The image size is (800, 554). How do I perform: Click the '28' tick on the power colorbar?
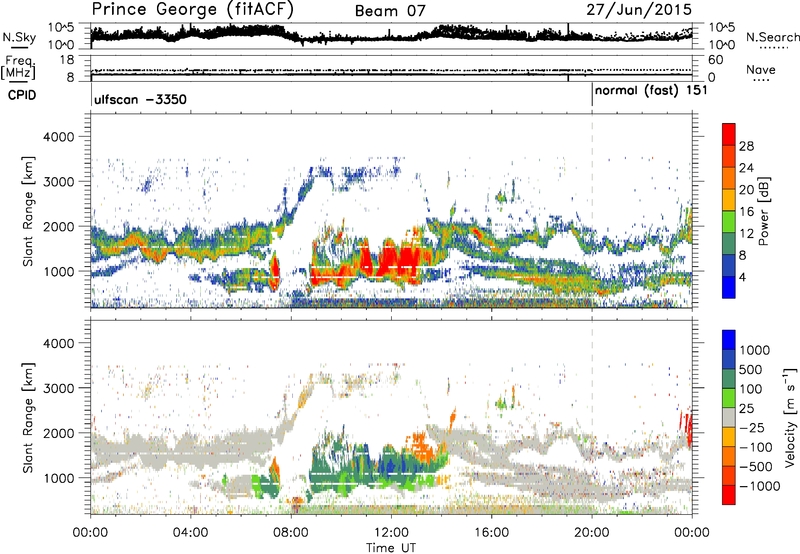[x=746, y=146]
